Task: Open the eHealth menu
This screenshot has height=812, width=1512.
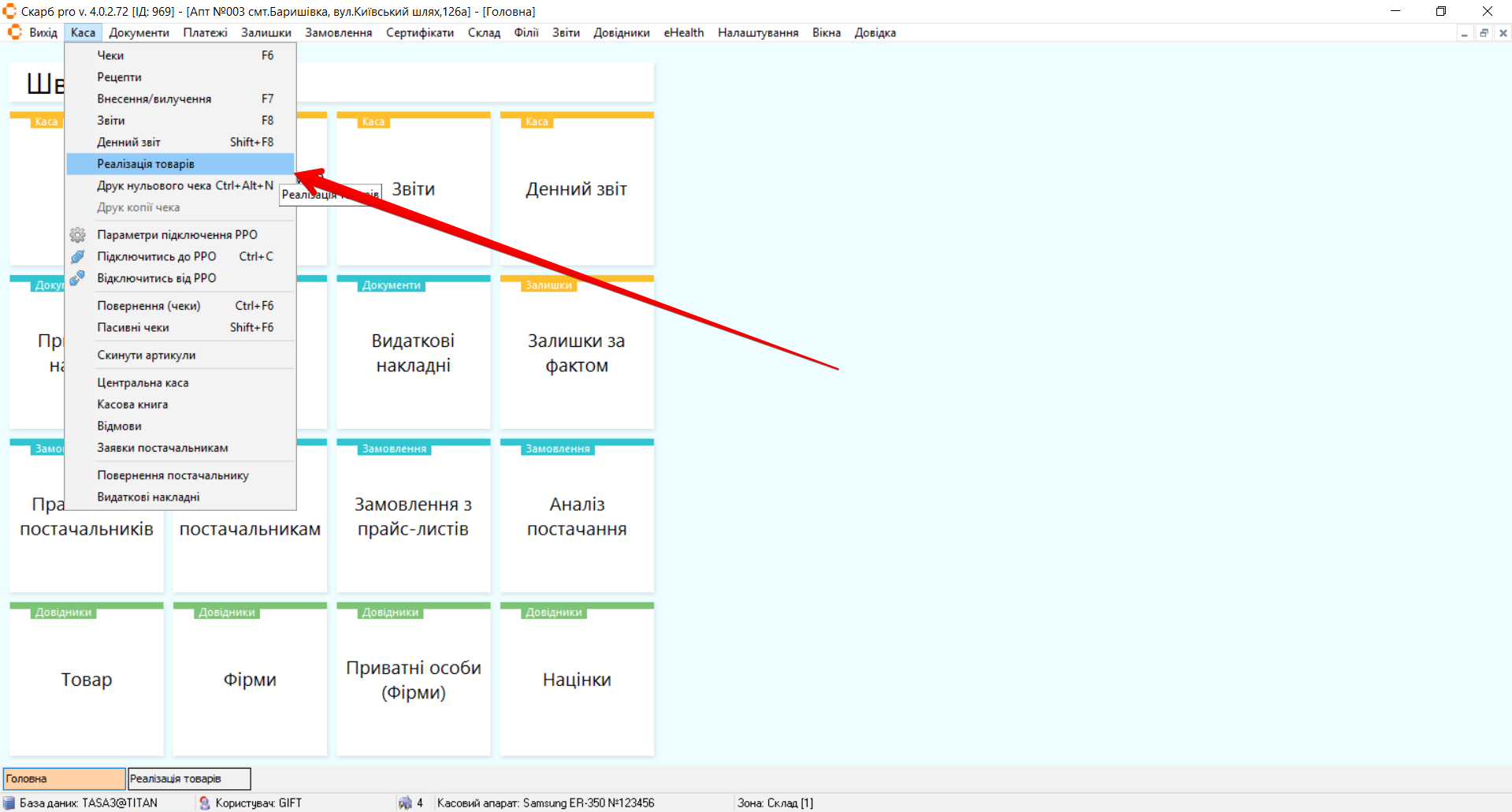Action: [x=683, y=33]
